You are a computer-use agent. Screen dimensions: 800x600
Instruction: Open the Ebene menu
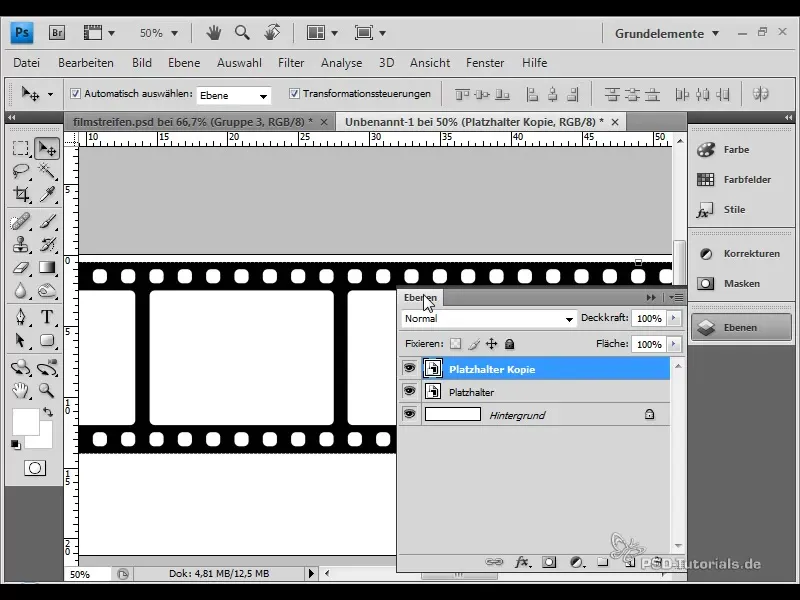pyautogui.click(x=184, y=63)
